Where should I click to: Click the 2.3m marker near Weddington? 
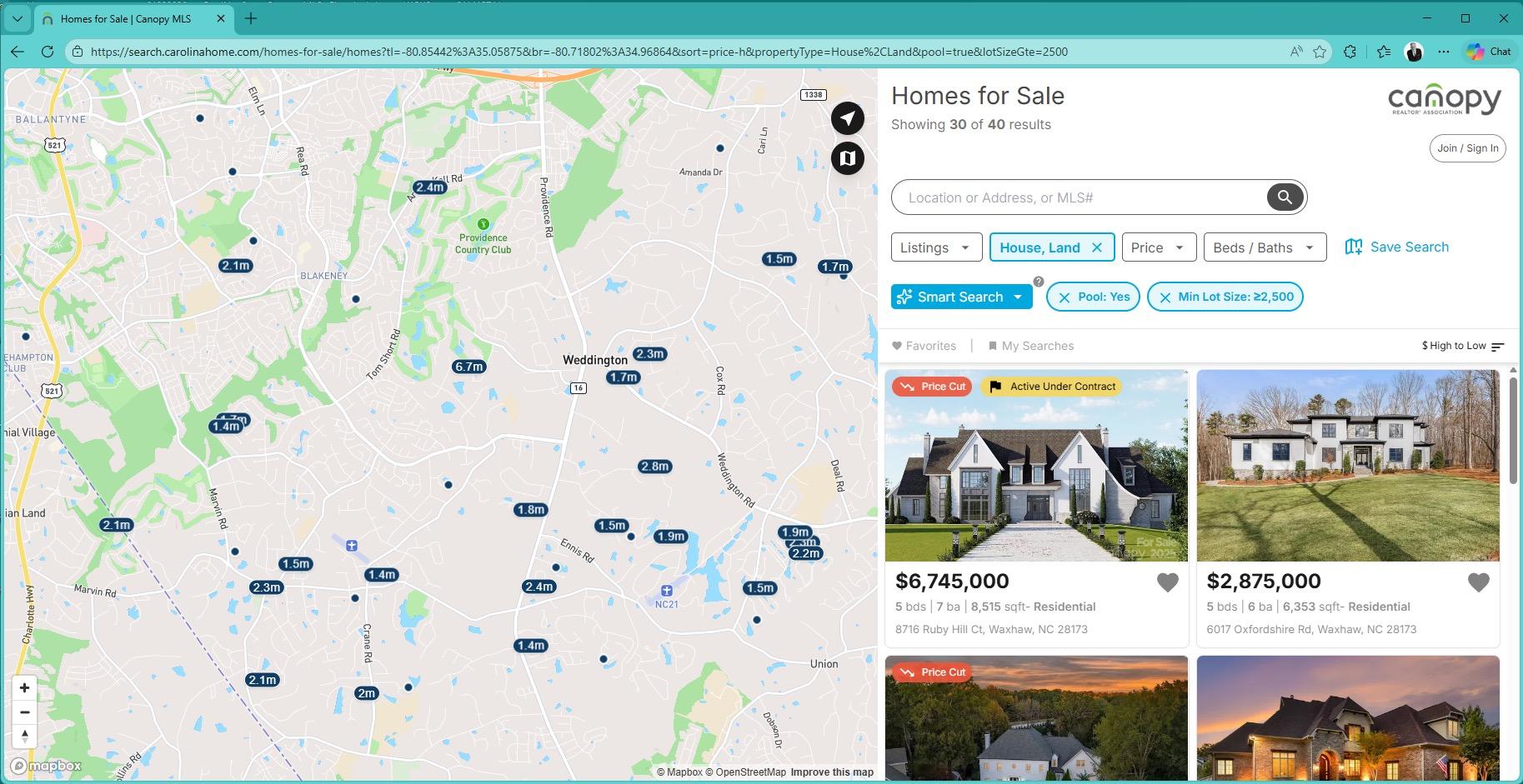click(x=649, y=354)
